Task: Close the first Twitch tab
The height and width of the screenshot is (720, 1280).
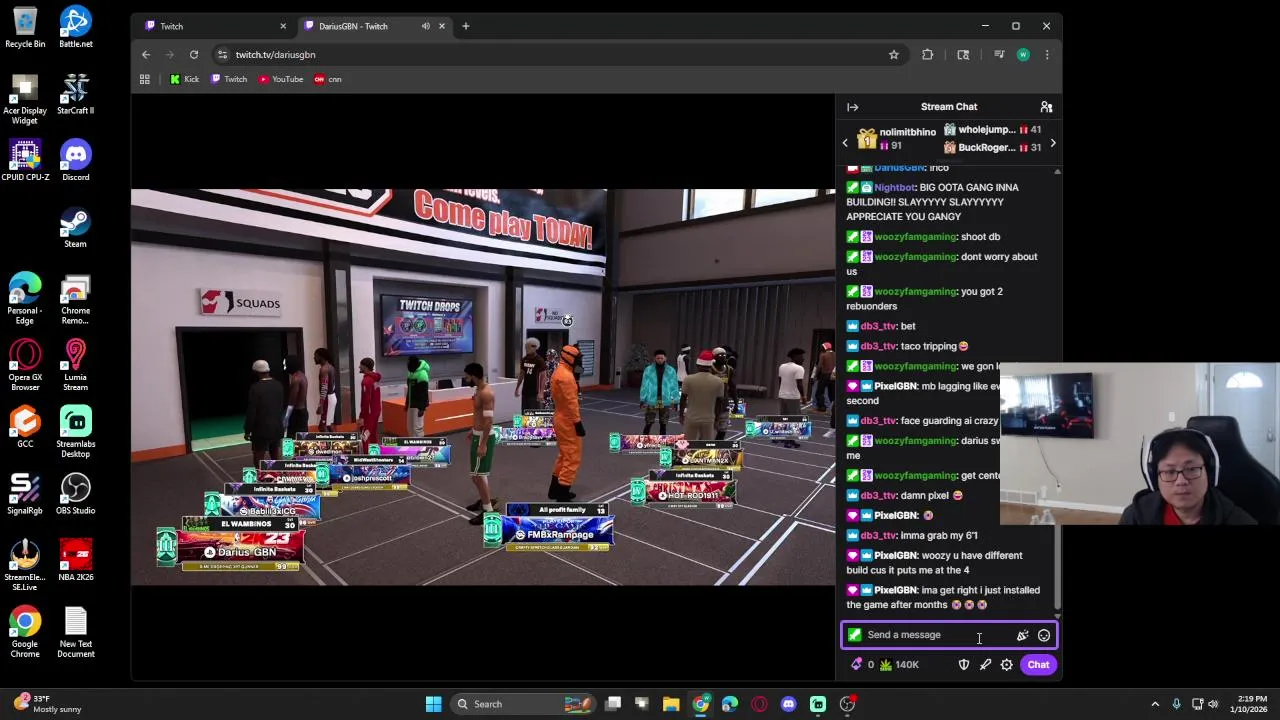Action: point(283,26)
